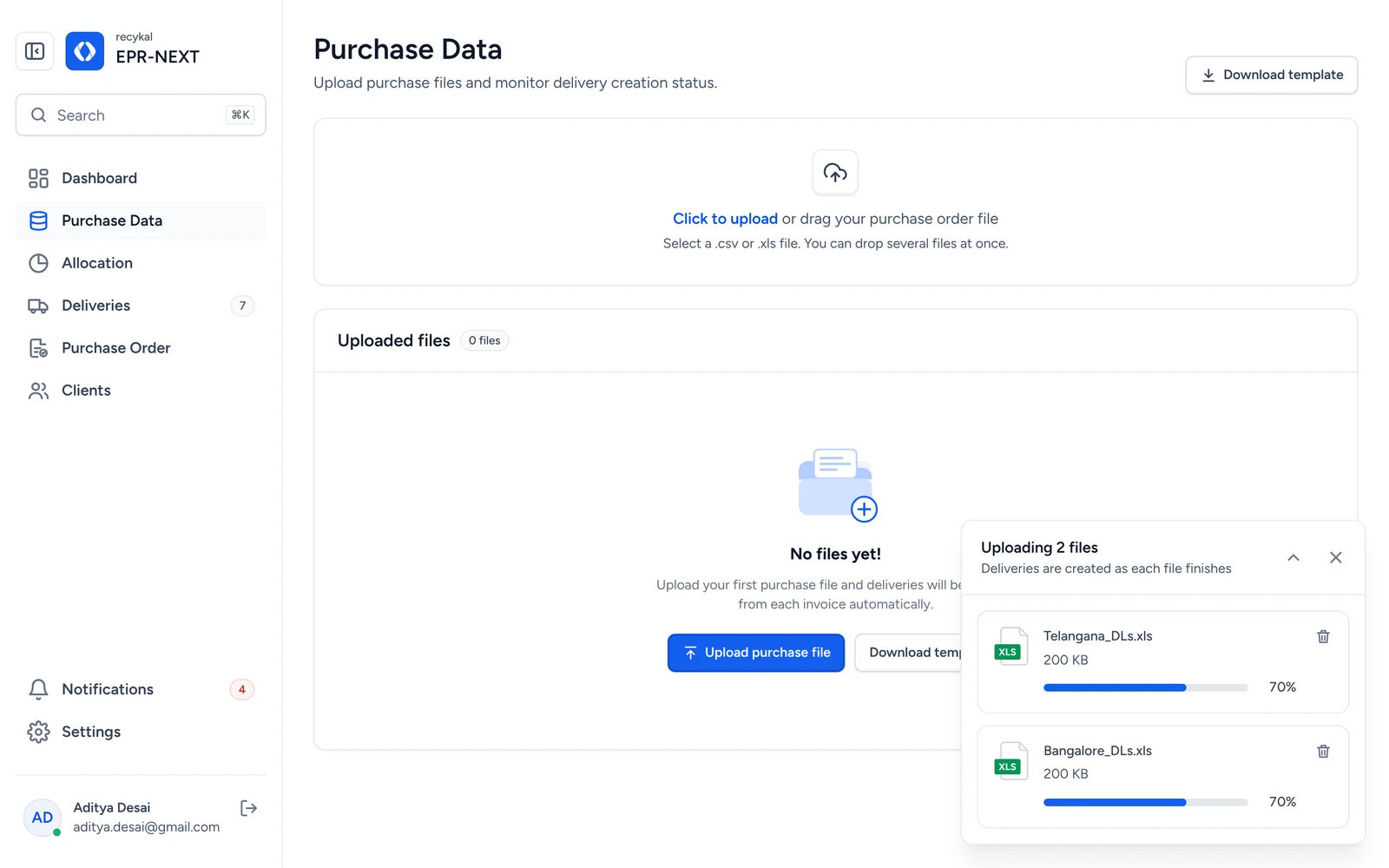Click the aditya.desai@gmail.com email text

pos(147,827)
